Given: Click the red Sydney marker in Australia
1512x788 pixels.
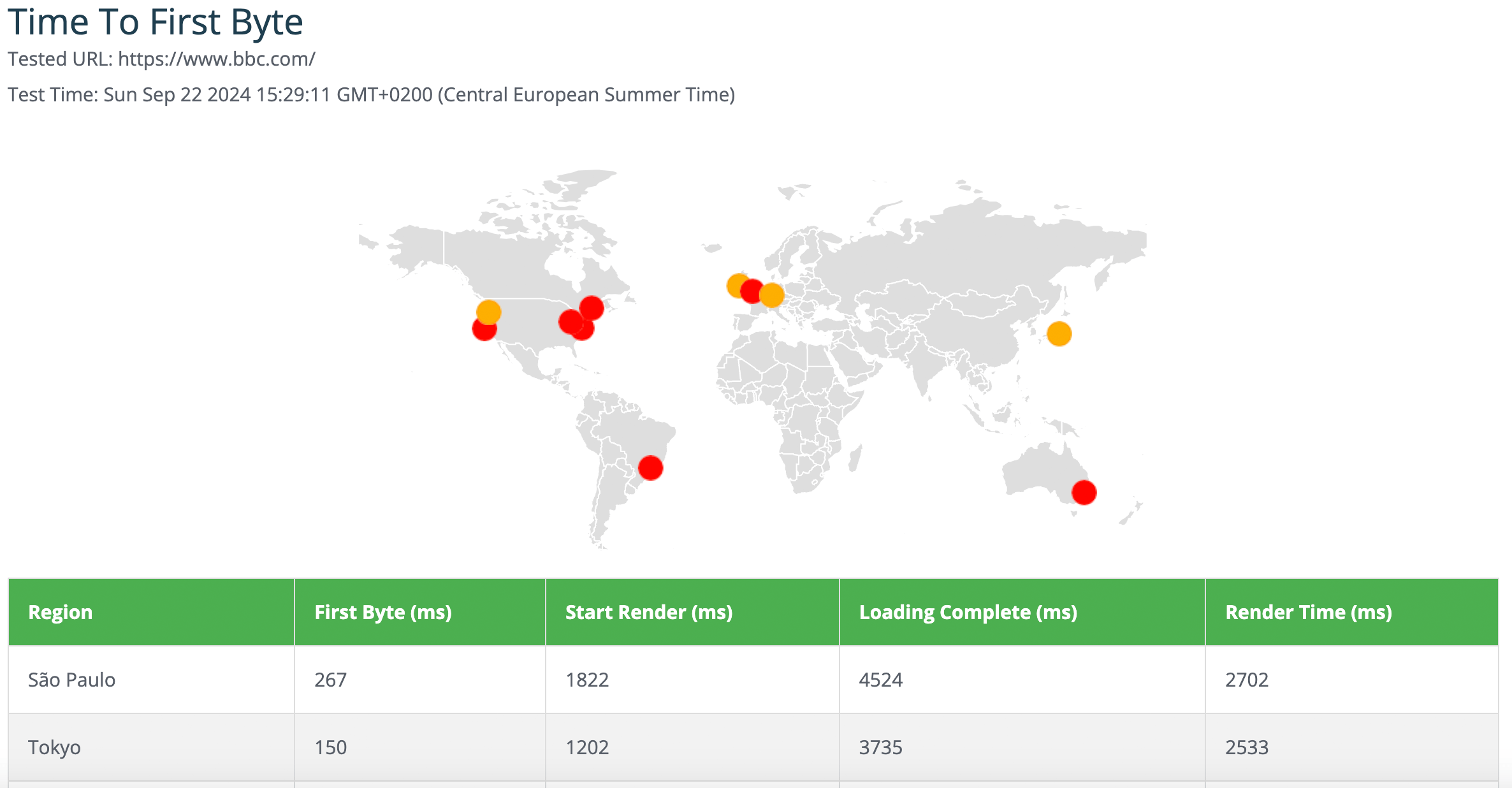Looking at the screenshot, I should tap(1084, 492).
